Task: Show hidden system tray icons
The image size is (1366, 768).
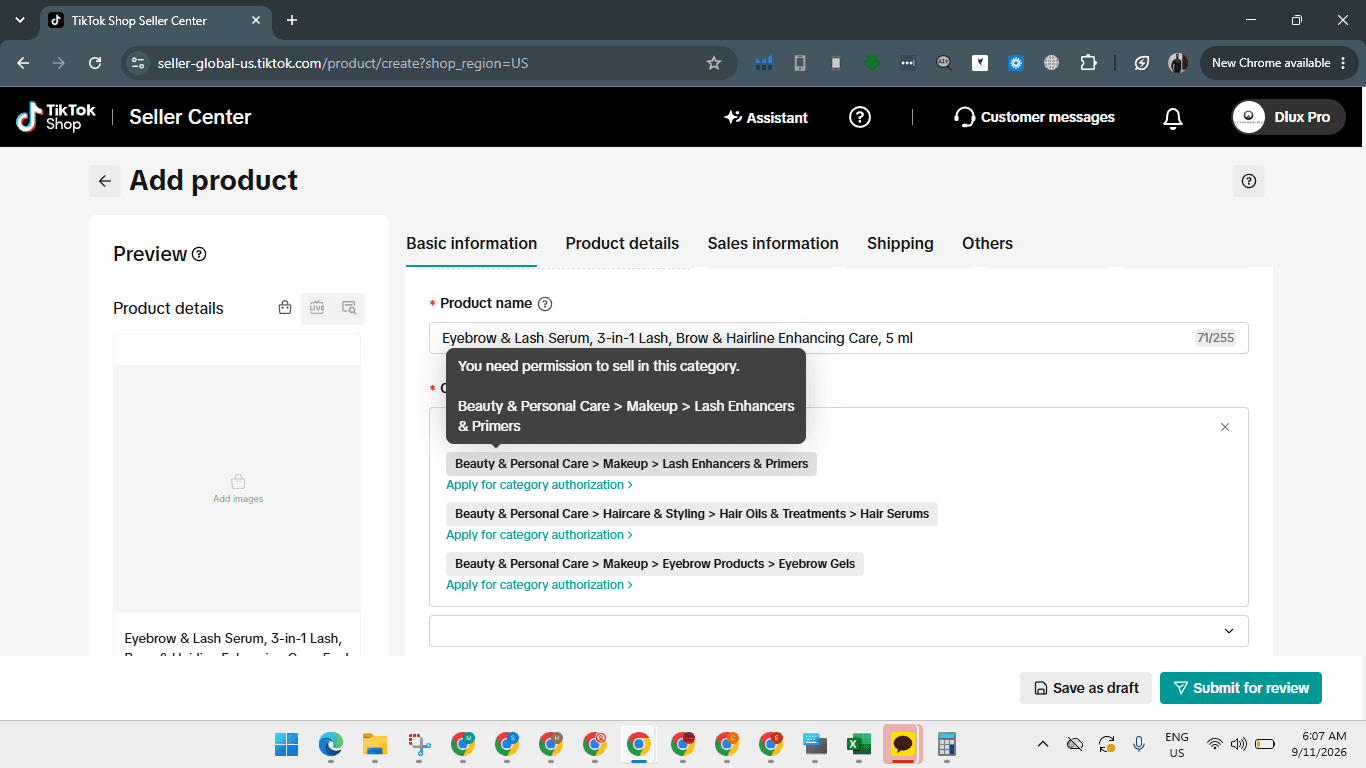Action: coord(1043,744)
